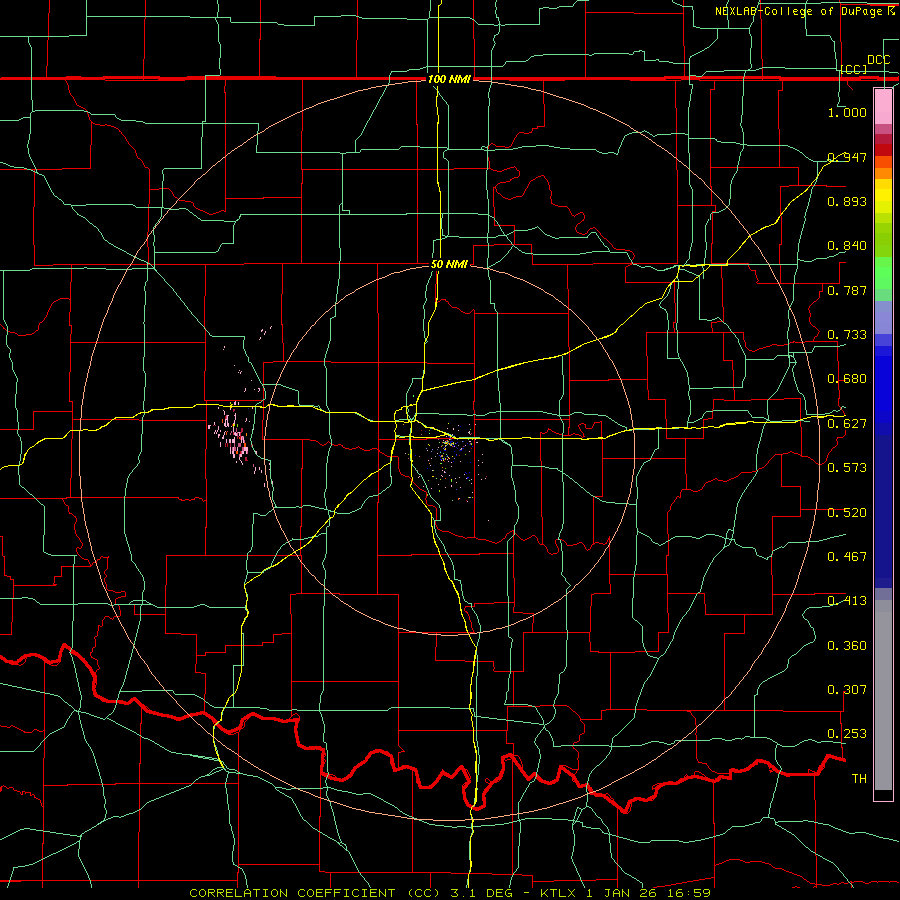The image size is (900, 900).
Task: Select the 0.787 legend value
Action: [847, 290]
